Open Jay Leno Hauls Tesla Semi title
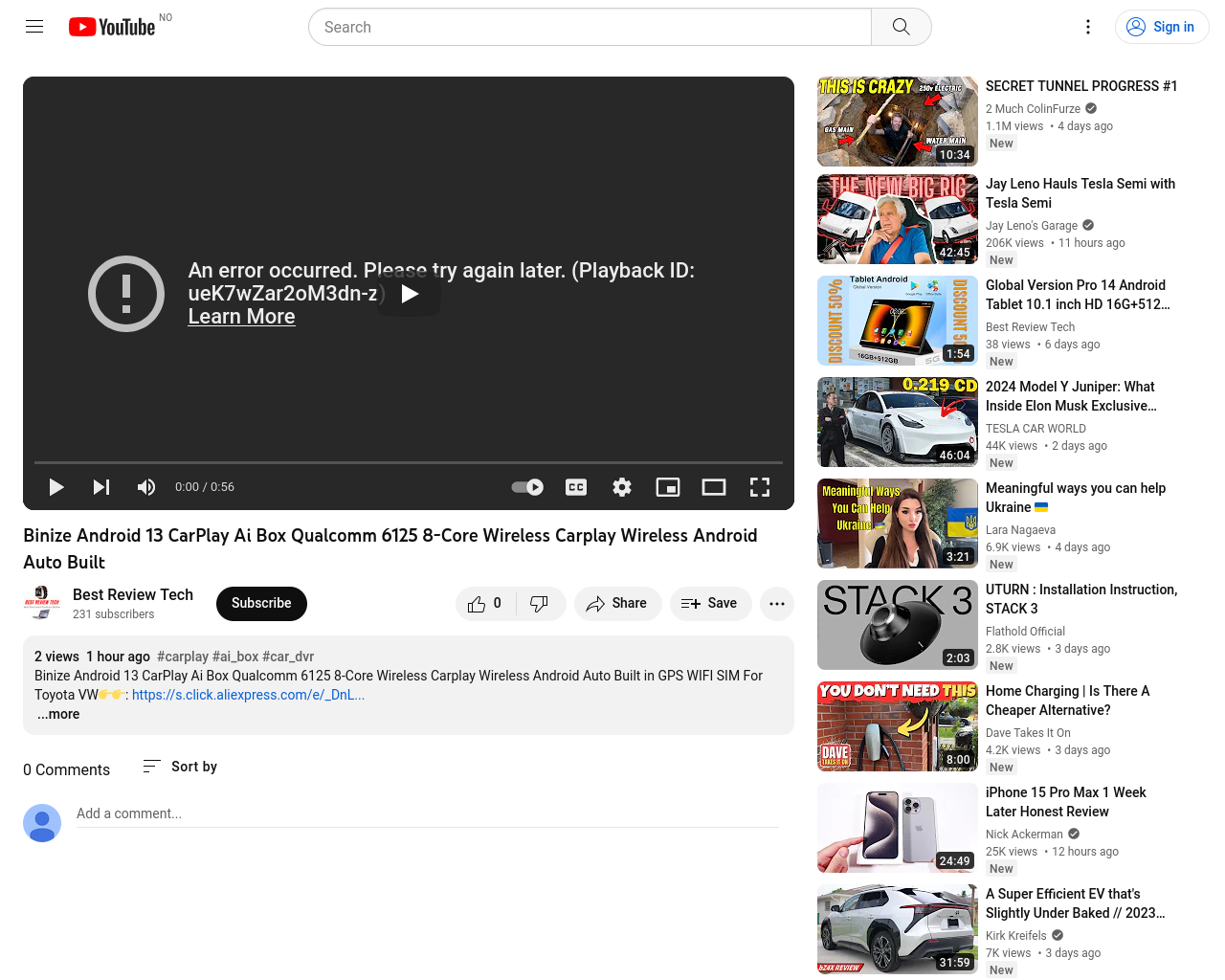This screenshot has width=1225, height=980. (x=1080, y=193)
